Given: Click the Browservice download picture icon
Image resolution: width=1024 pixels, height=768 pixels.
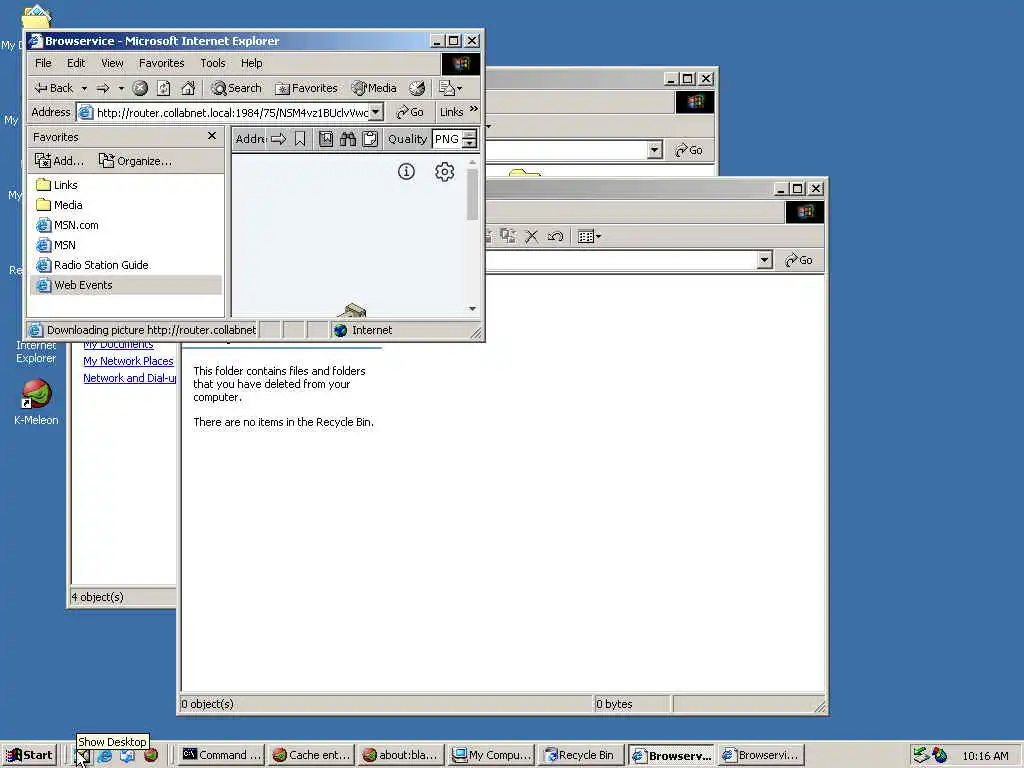Looking at the screenshot, I should pos(326,139).
